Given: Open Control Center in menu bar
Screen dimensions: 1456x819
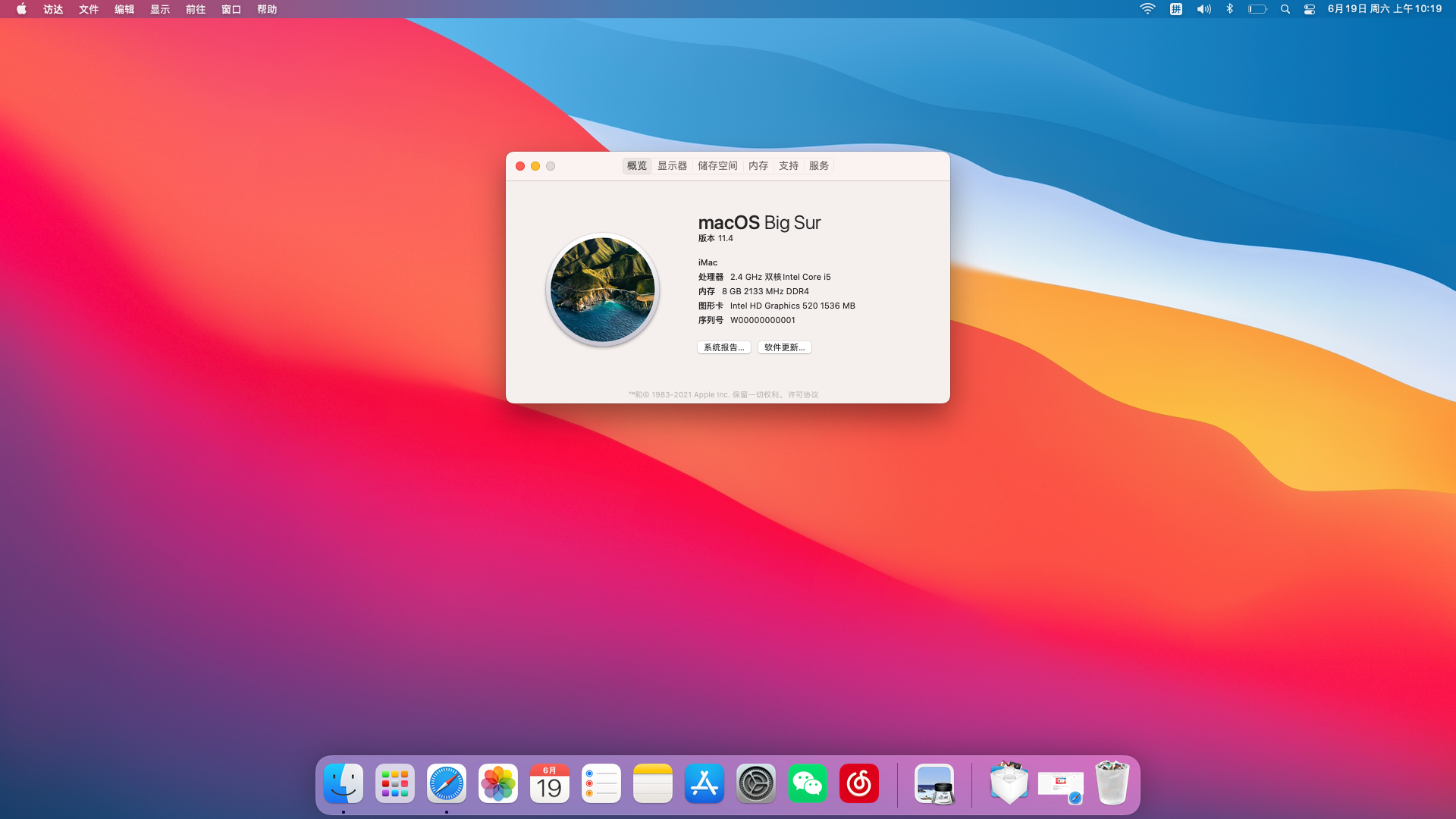Looking at the screenshot, I should click(1310, 9).
